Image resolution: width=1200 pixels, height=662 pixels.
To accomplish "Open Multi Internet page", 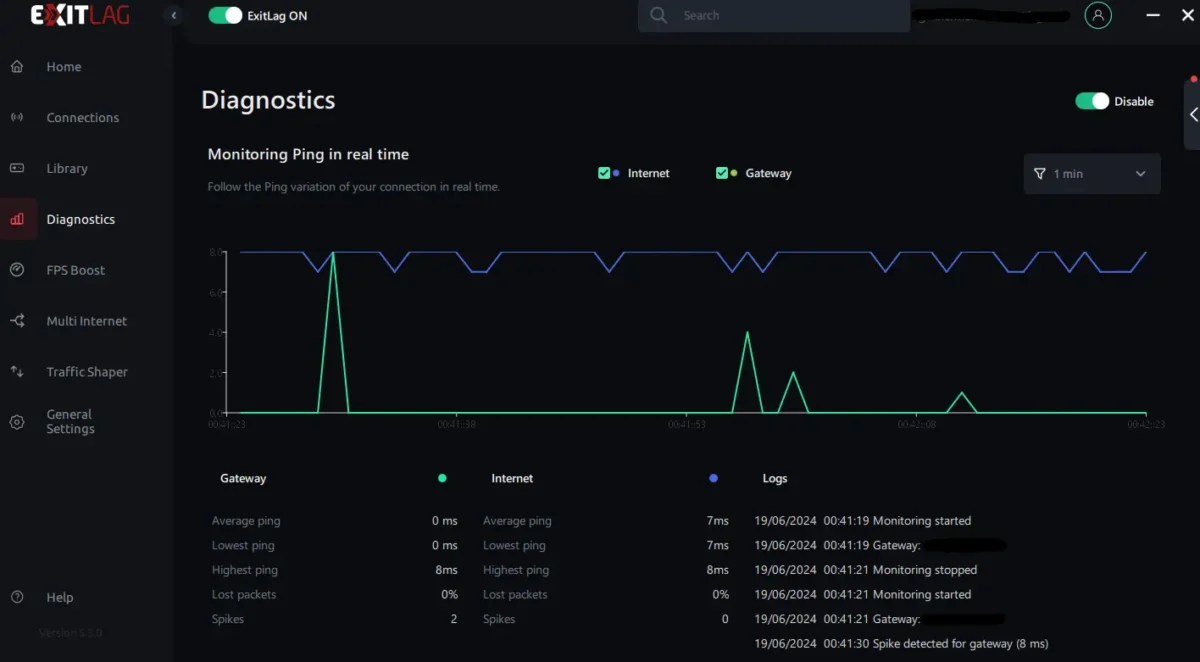I will (x=87, y=321).
